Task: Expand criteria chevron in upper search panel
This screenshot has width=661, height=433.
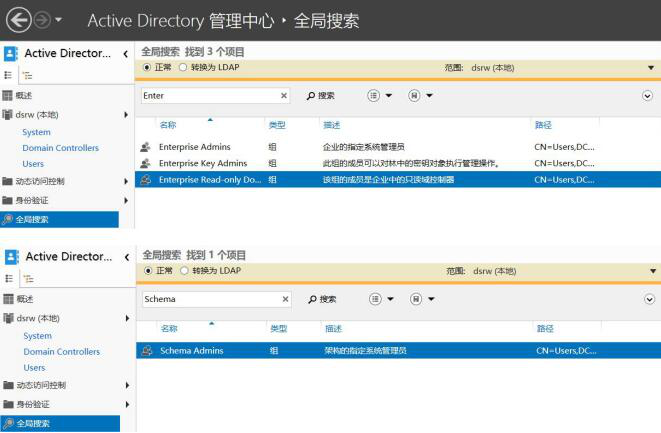Action: pyautogui.click(x=647, y=96)
